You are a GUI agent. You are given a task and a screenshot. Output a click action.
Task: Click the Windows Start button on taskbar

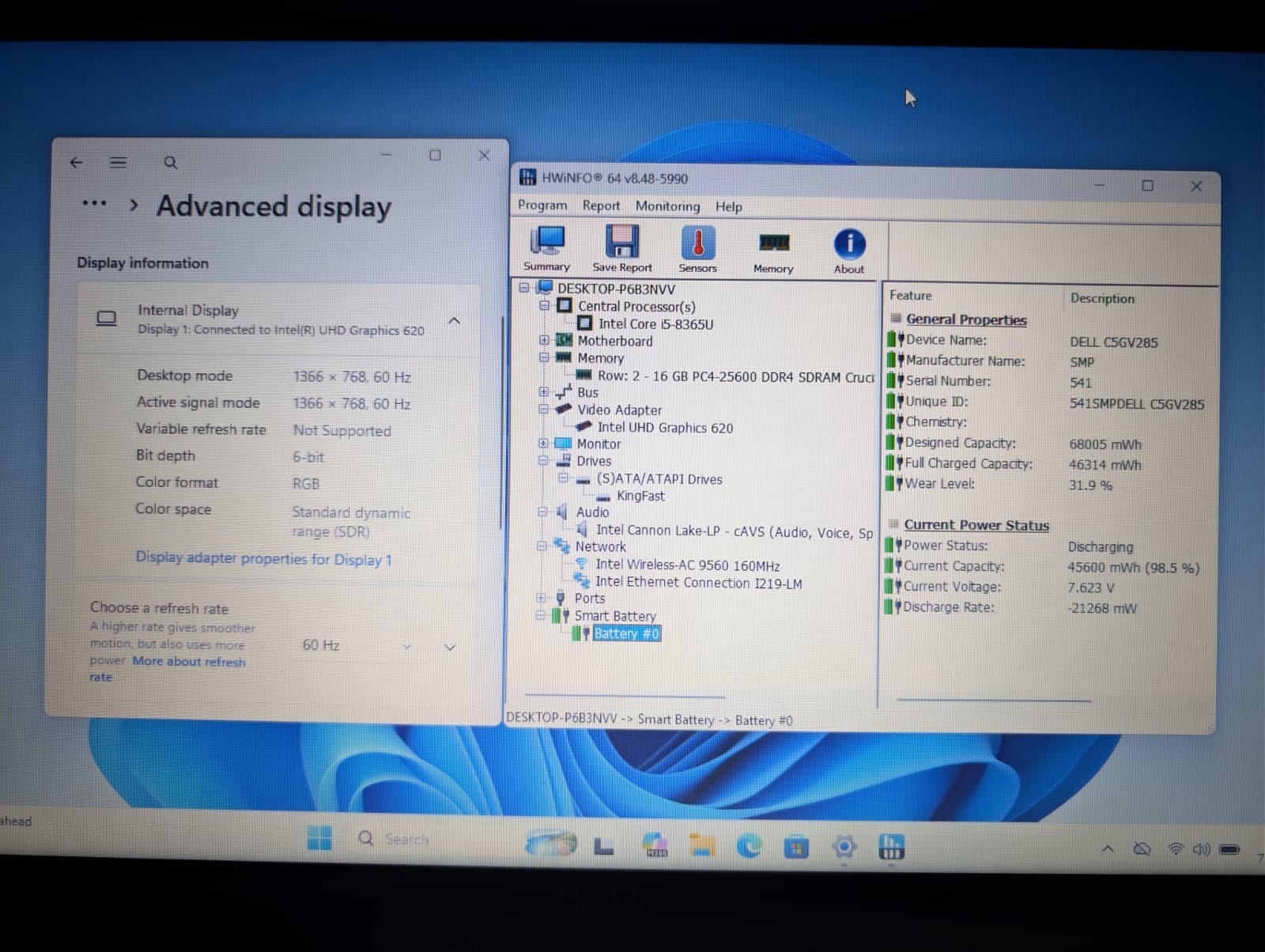coord(319,839)
